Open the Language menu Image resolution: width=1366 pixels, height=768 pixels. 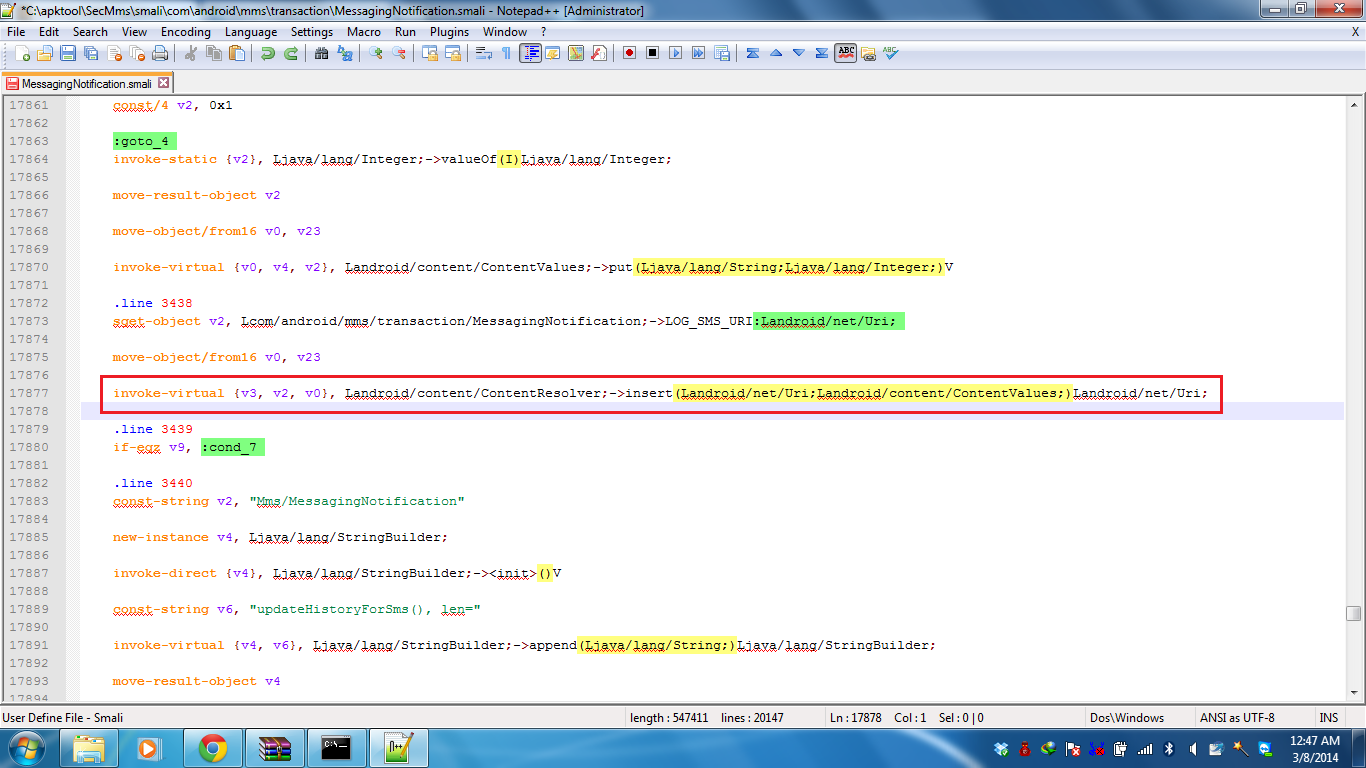(x=251, y=32)
